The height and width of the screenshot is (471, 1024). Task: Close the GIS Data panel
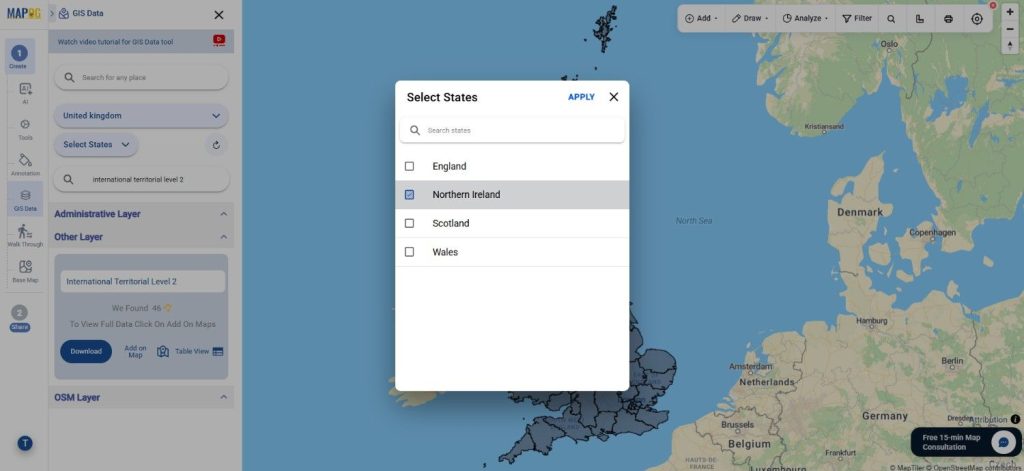coord(219,14)
